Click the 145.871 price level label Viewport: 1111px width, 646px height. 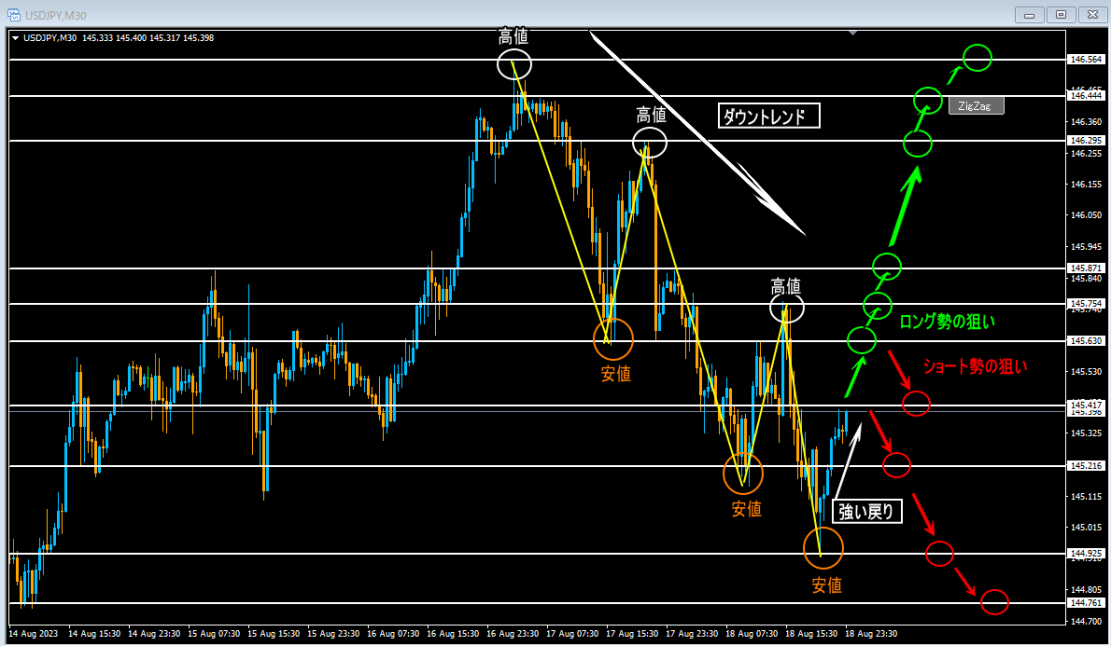(1086, 269)
